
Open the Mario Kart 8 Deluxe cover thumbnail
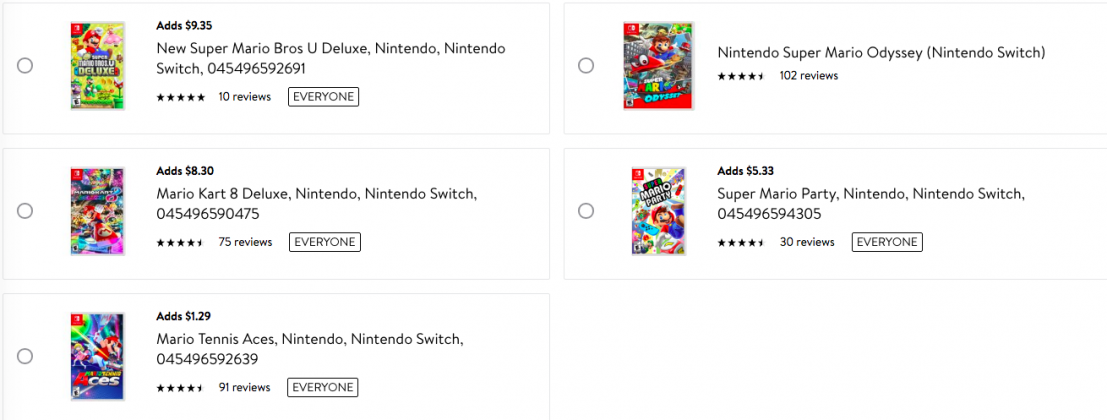pos(97,211)
